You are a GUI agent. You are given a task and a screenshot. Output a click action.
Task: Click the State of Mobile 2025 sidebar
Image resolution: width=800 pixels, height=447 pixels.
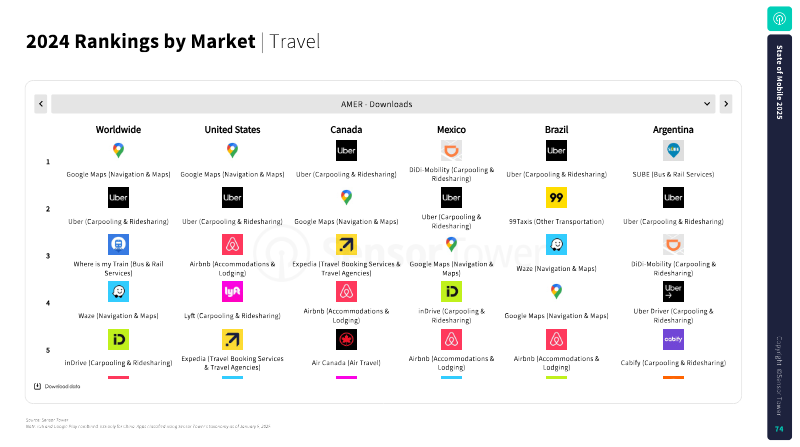(x=779, y=237)
